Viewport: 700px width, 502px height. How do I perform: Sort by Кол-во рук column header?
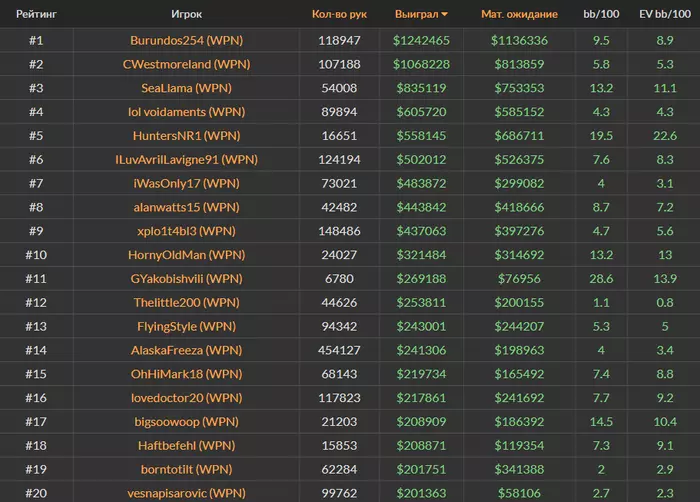[x=339, y=14]
